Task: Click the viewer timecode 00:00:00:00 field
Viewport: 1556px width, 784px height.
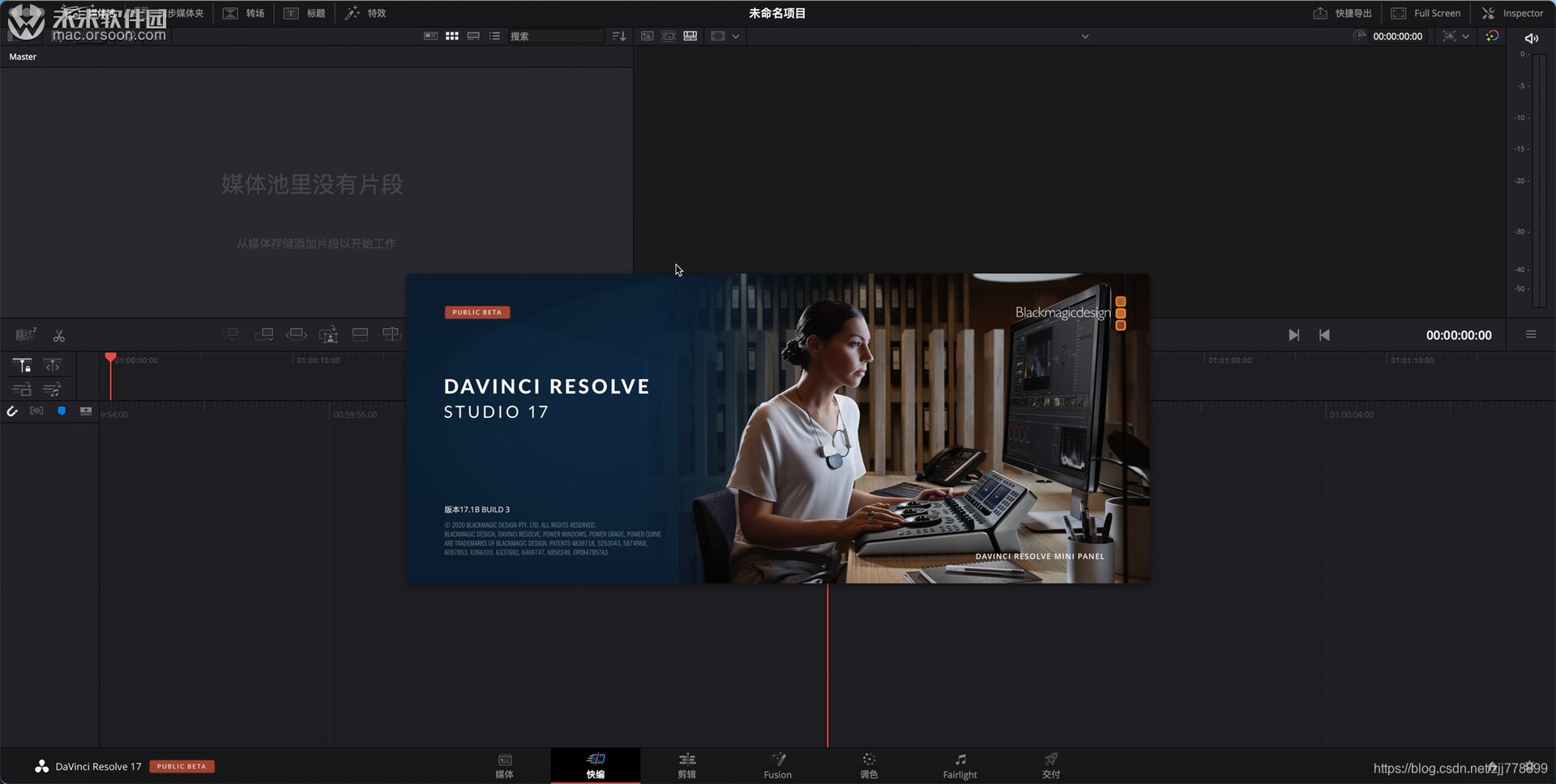Action: tap(1397, 36)
